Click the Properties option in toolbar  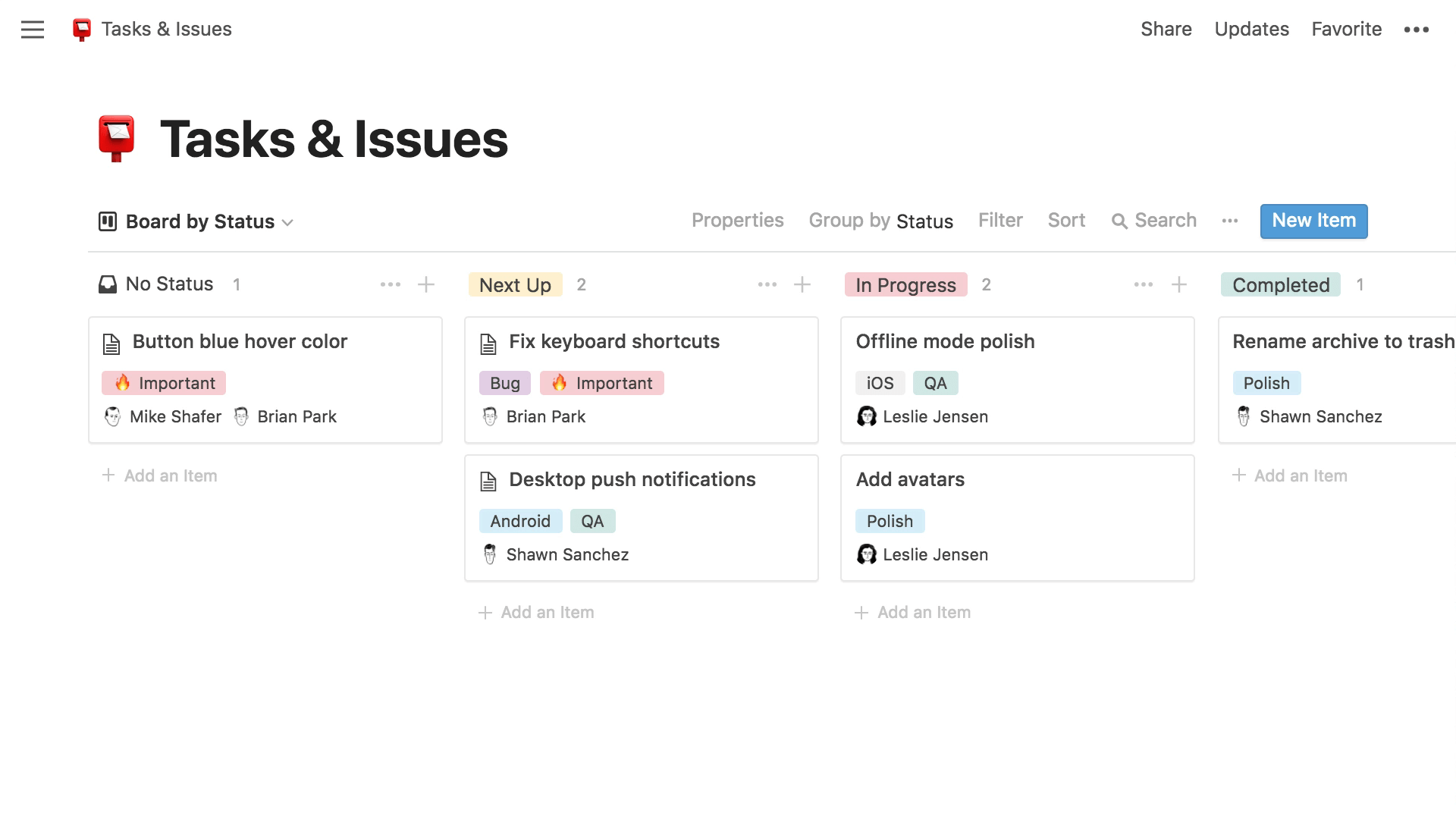(737, 220)
